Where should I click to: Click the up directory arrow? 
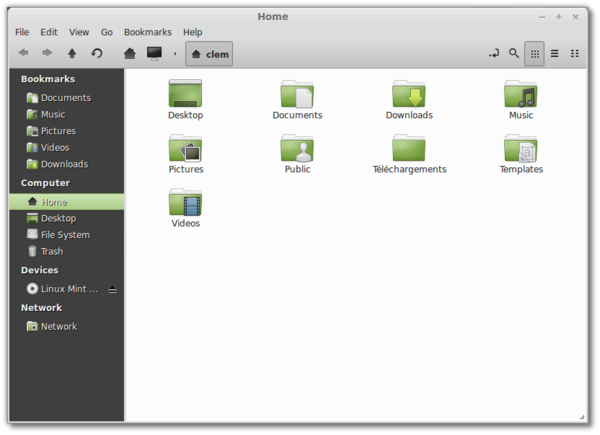71,53
